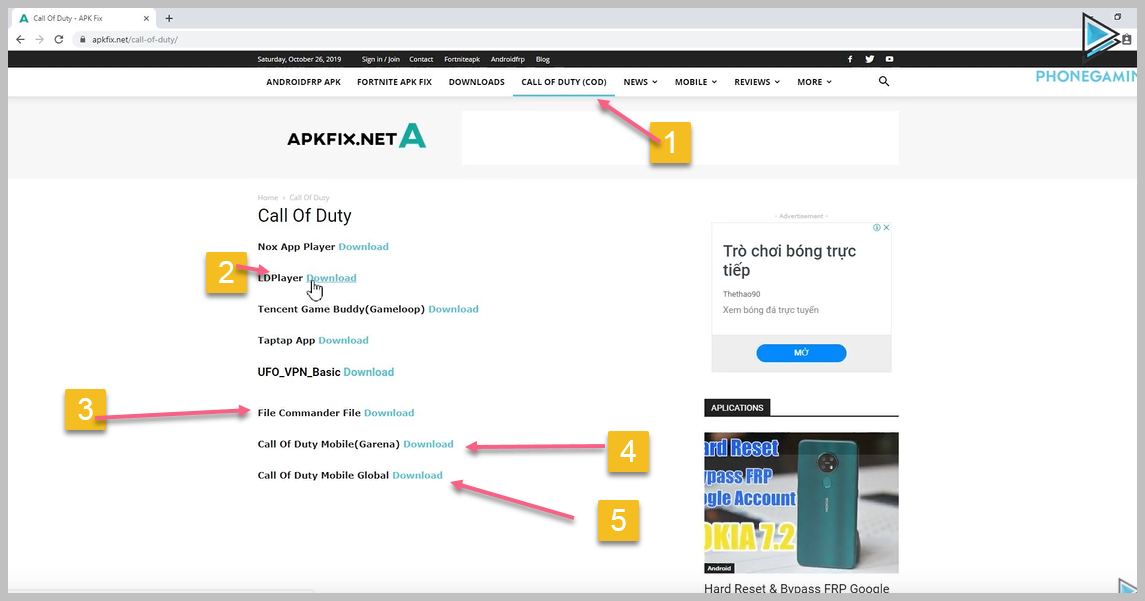Viewport: 1145px width, 601px height.
Task: Click the Saturday, October 26, 2019 date text
Action: point(299,59)
